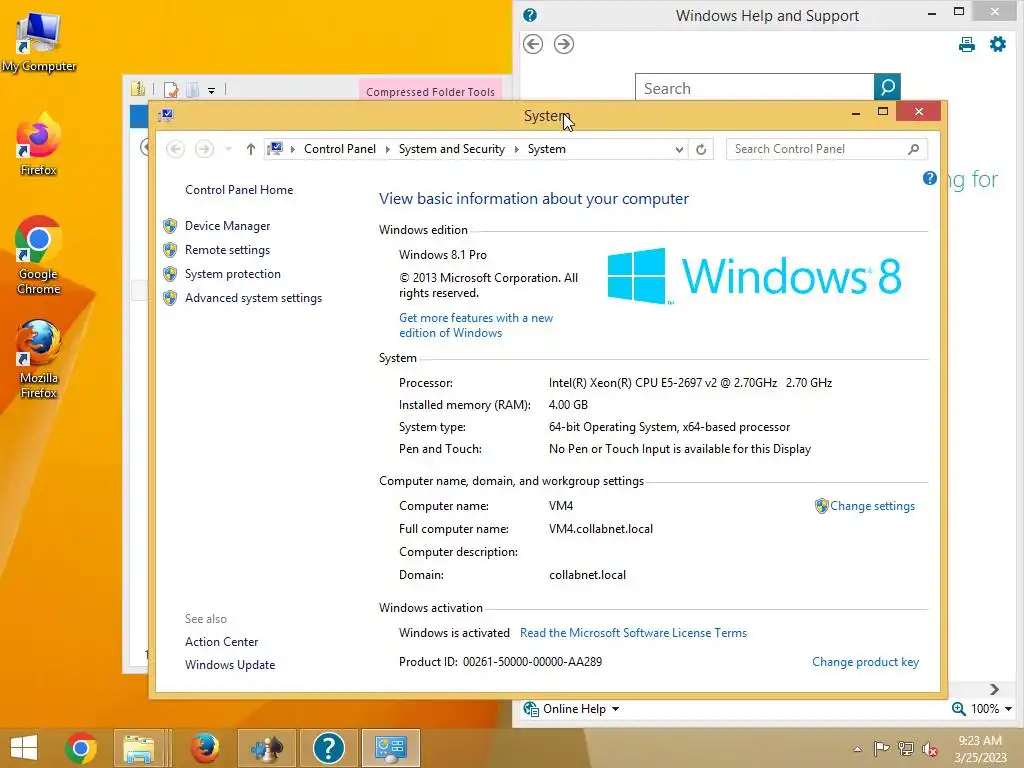Click Change product key
This screenshot has height=768, width=1024.
click(865, 662)
